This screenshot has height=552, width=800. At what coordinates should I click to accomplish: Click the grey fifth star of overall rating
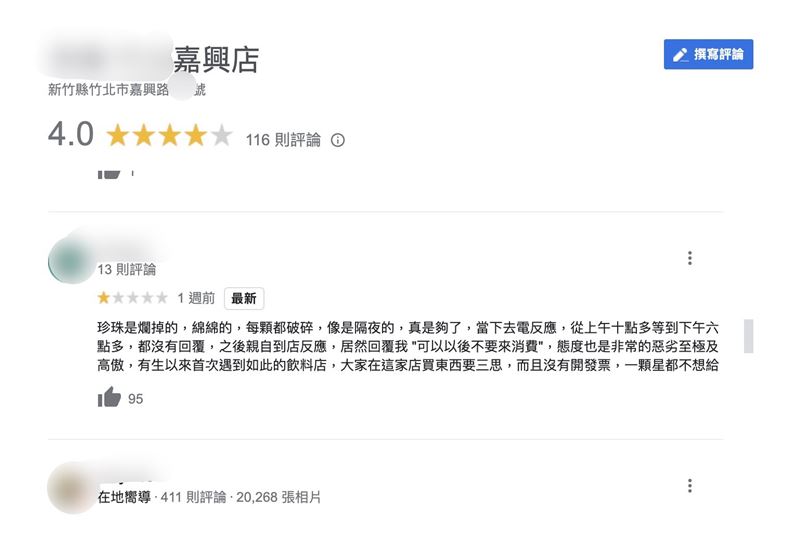(221, 136)
